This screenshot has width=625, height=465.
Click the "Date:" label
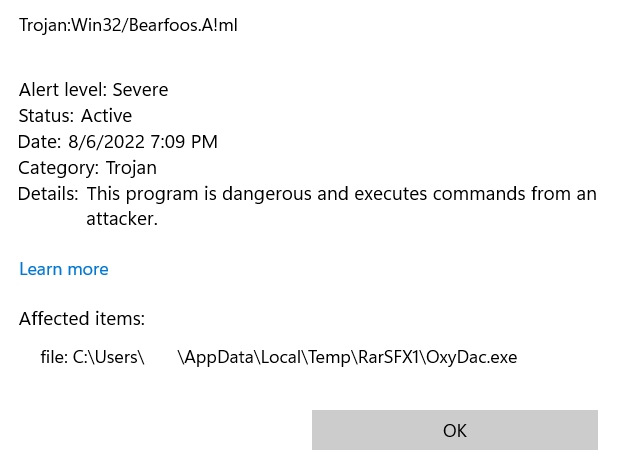(x=39, y=142)
